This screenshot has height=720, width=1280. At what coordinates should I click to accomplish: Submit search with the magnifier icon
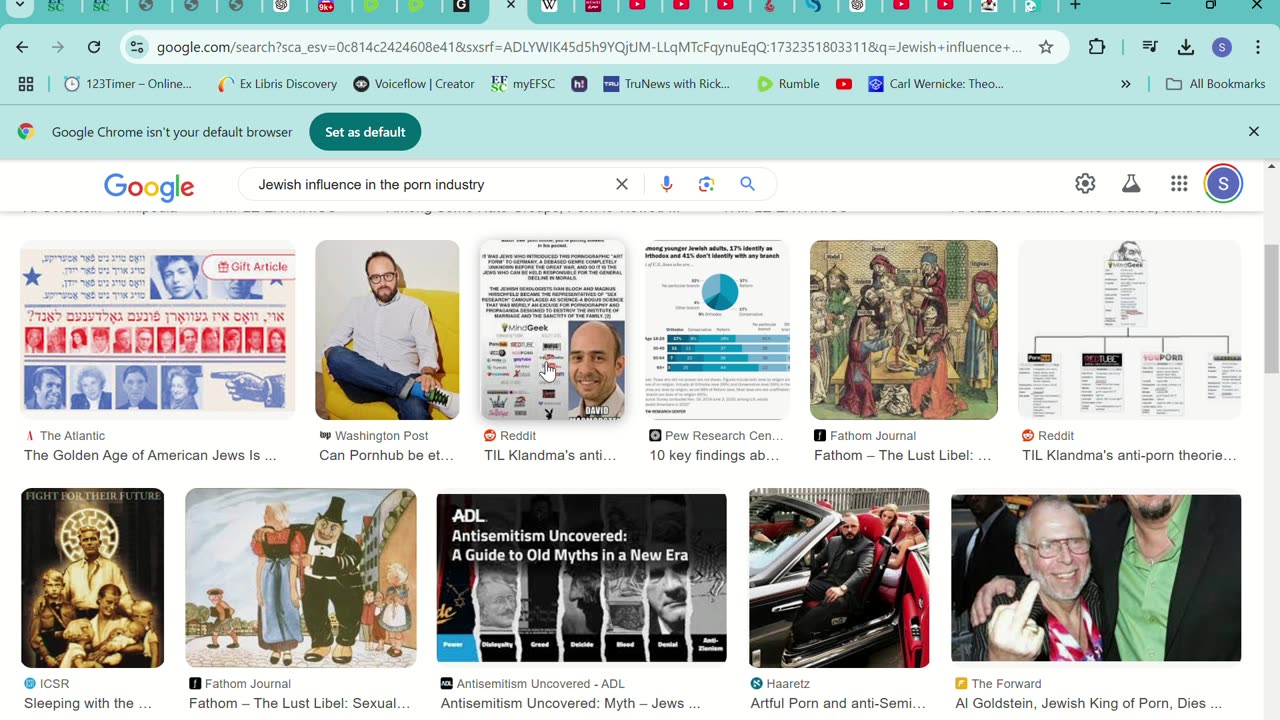[x=747, y=184]
